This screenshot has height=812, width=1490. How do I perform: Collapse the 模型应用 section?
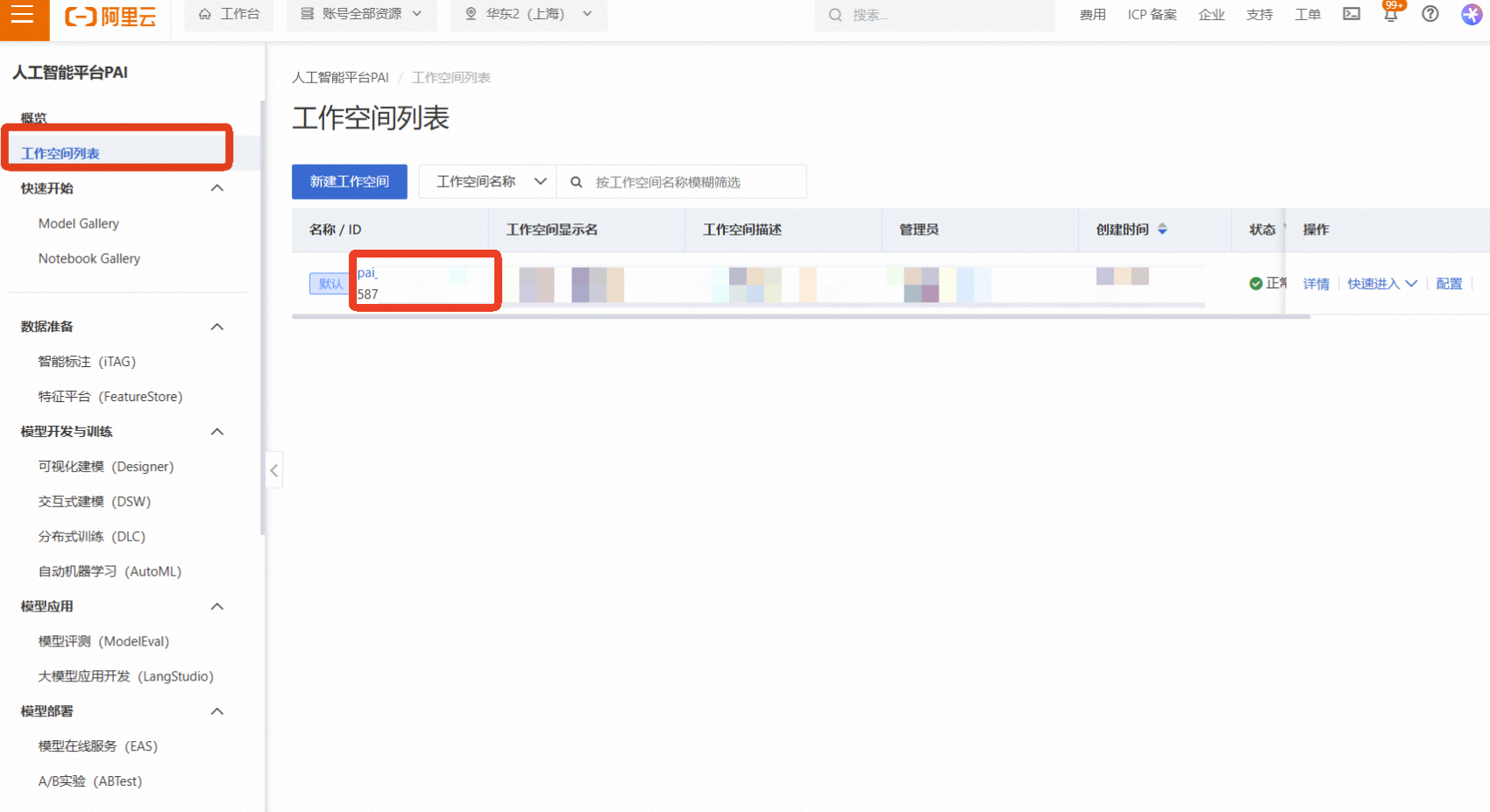217,606
